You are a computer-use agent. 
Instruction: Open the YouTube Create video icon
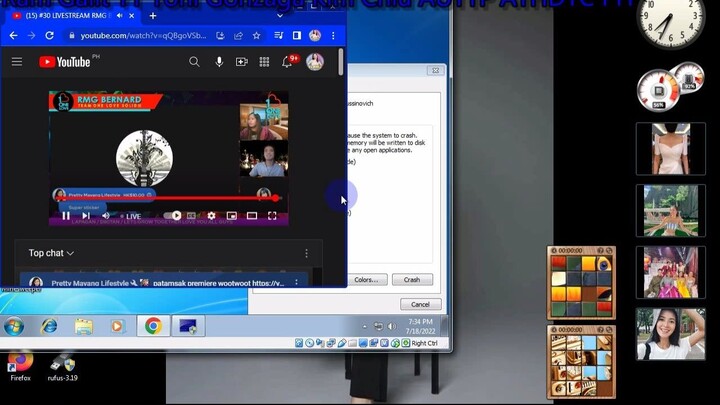241,62
